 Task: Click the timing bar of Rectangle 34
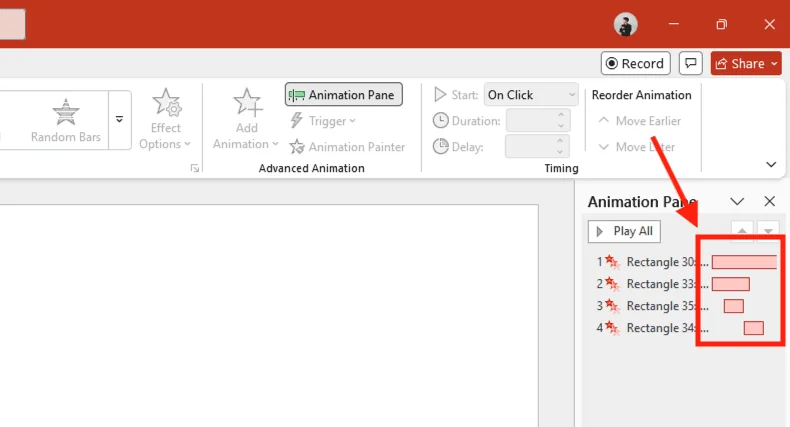[754, 328]
